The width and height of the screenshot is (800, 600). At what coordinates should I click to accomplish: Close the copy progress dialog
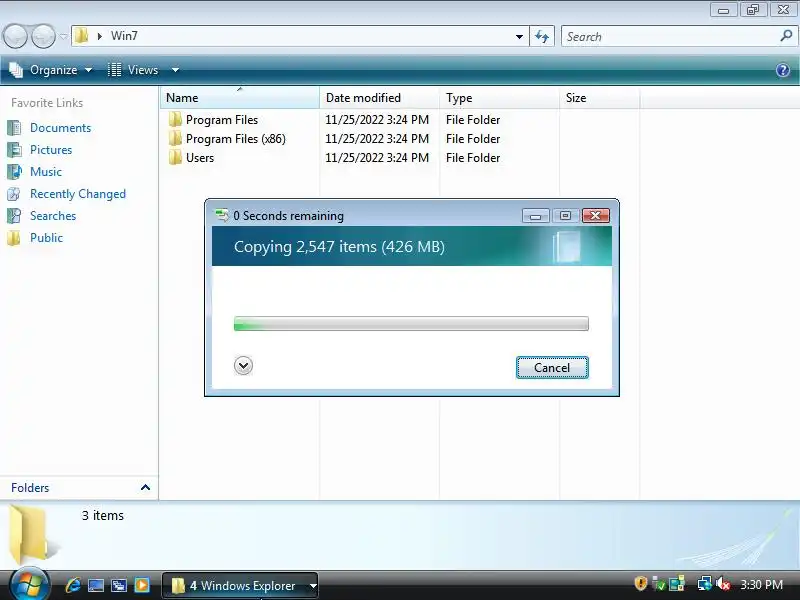pos(595,216)
